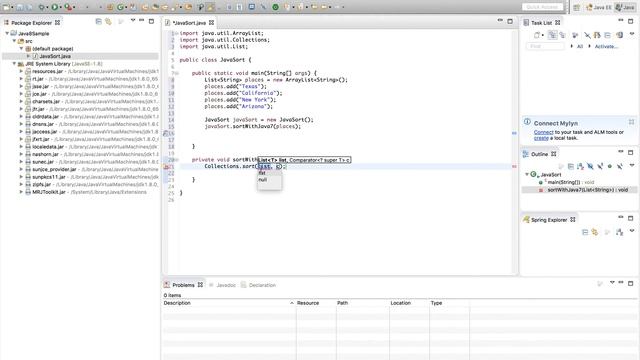Toggle Hide Completed Tasks in Task List
The height and width of the screenshot is (360, 640).
587,35
